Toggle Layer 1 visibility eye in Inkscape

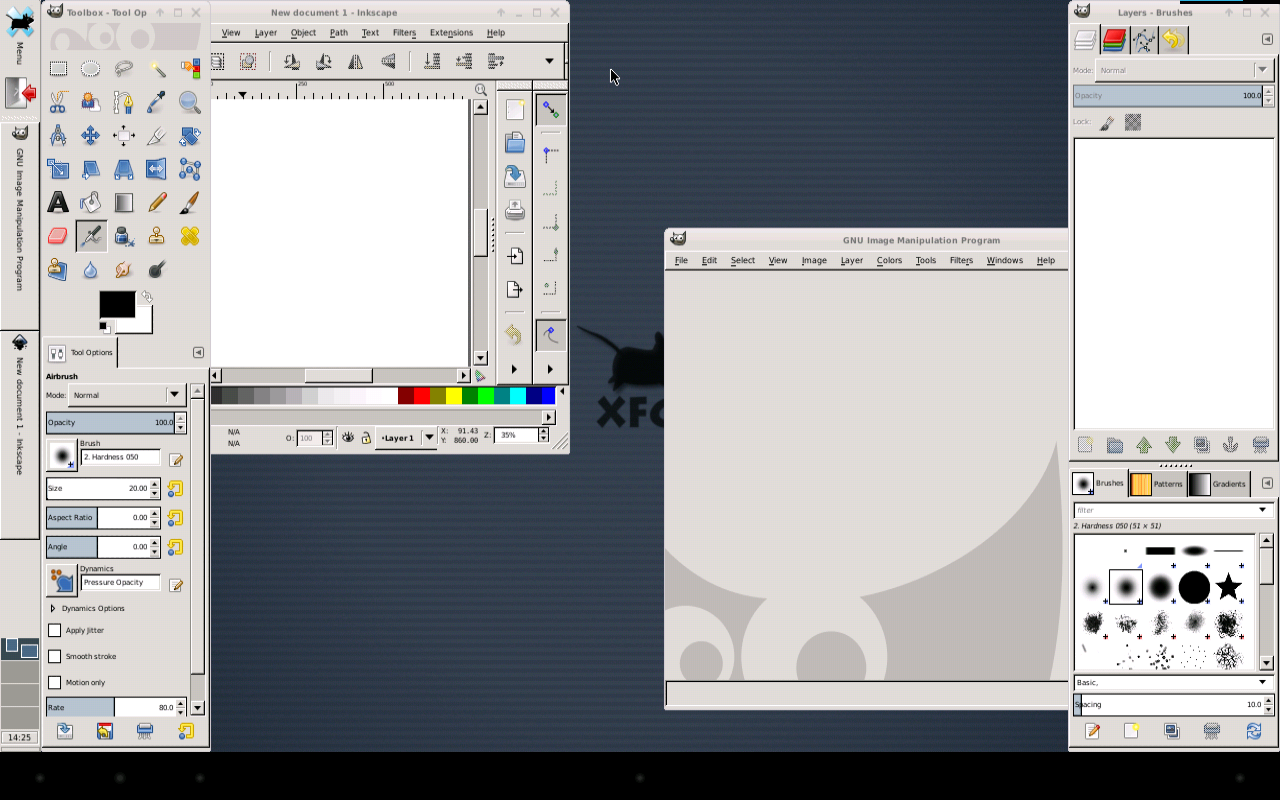[348, 437]
